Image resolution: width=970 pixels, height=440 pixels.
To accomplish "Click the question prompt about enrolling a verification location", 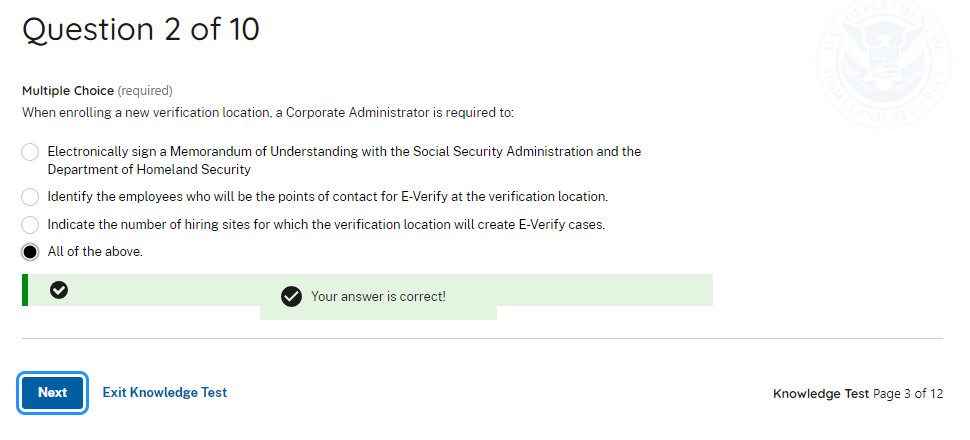I will pyautogui.click(x=268, y=113).
